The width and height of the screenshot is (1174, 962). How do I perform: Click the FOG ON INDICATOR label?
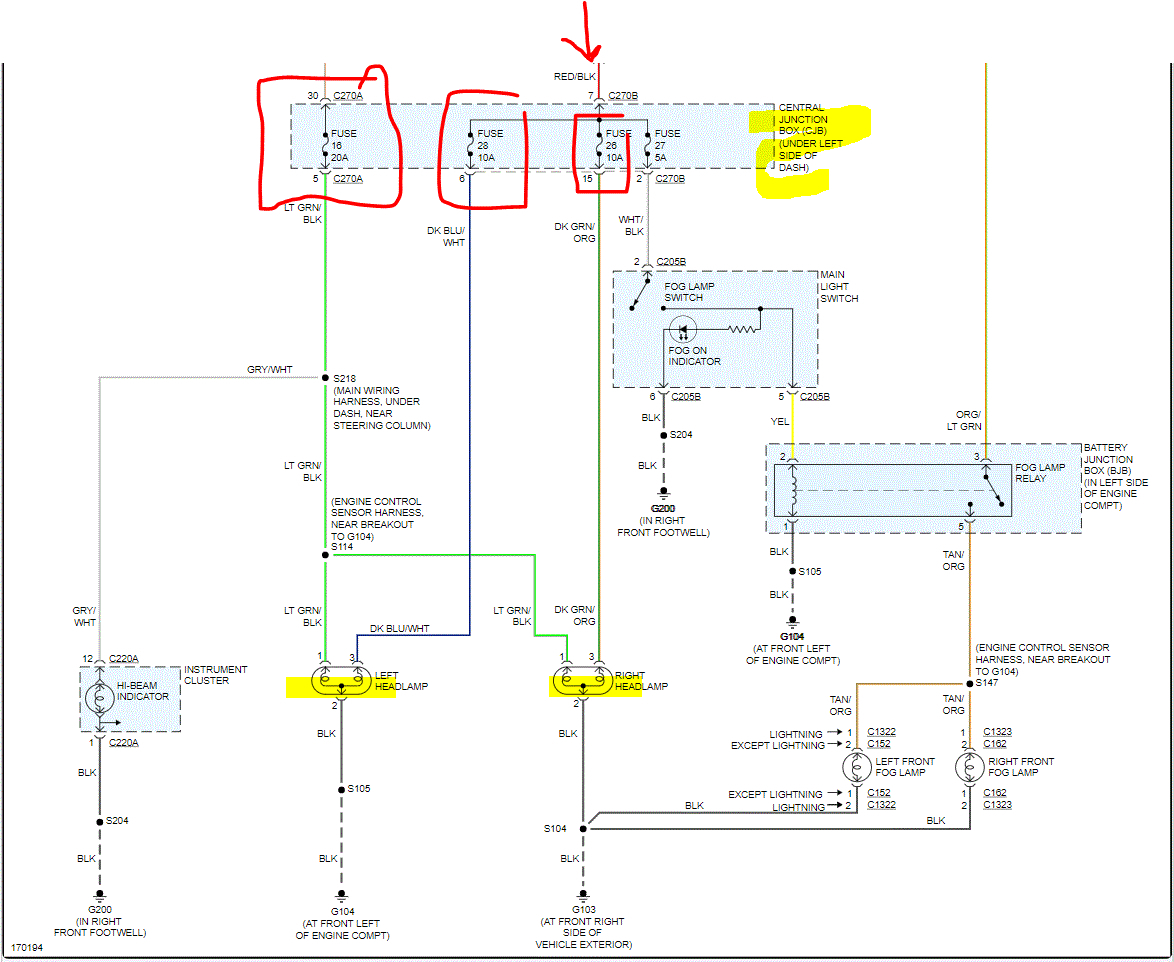click(x=694, y=356)
